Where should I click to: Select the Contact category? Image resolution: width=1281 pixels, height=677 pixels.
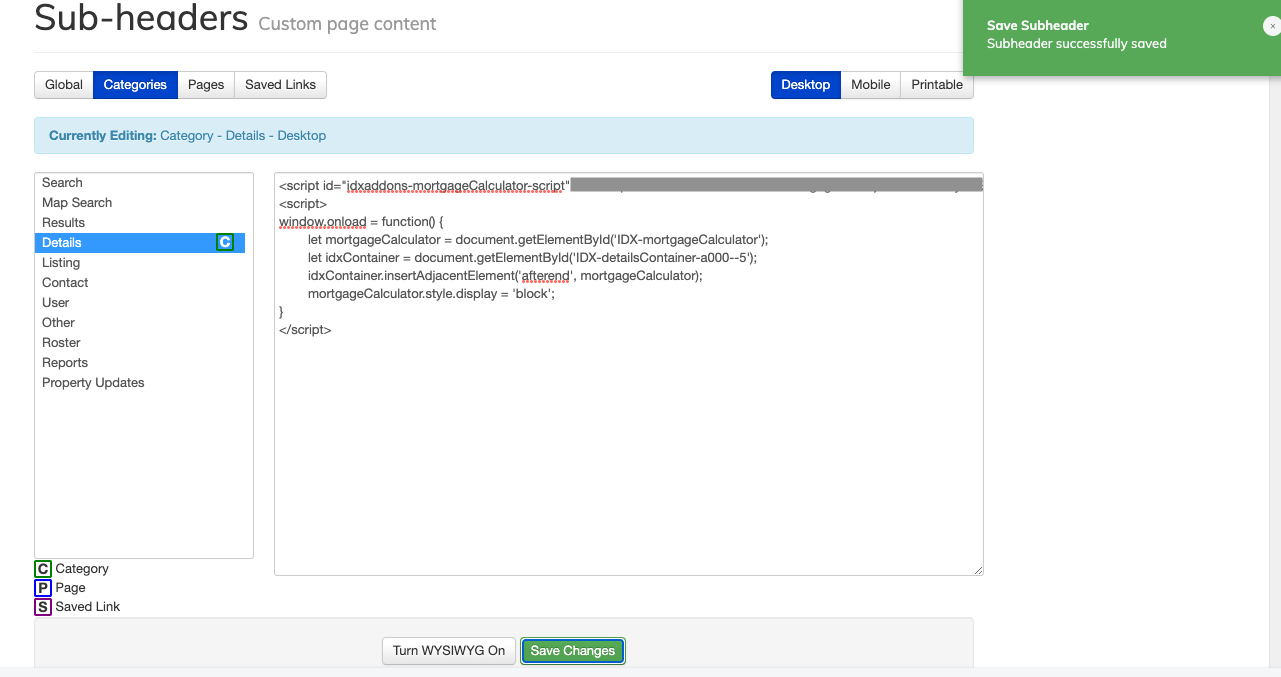(64, 282)
